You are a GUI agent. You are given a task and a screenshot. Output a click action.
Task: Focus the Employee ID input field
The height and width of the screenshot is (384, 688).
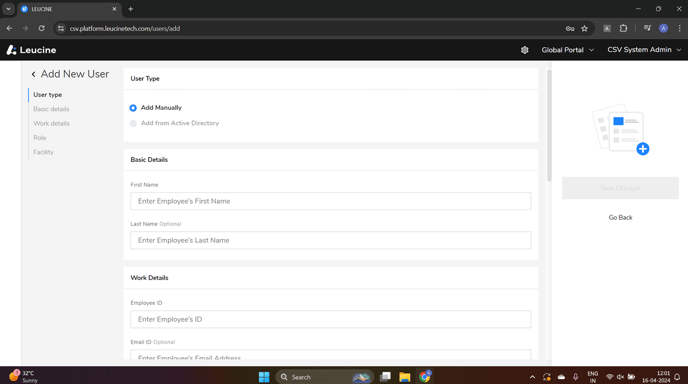point(330,319)
